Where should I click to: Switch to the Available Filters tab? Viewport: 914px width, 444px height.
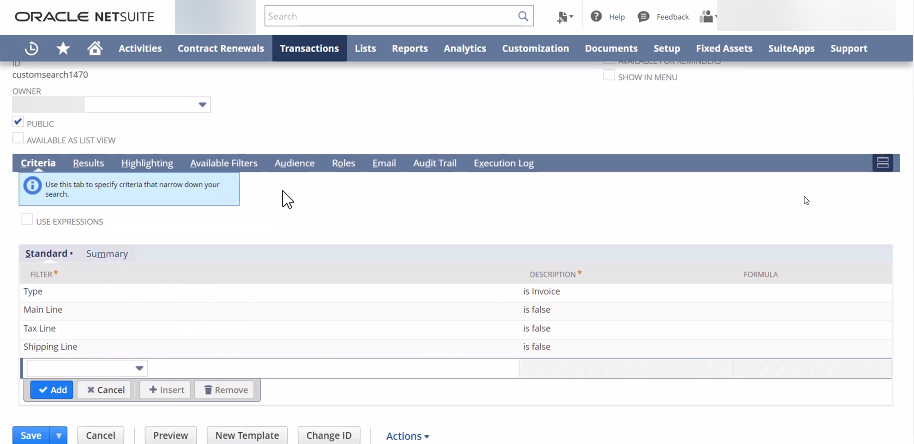[223, 163]
